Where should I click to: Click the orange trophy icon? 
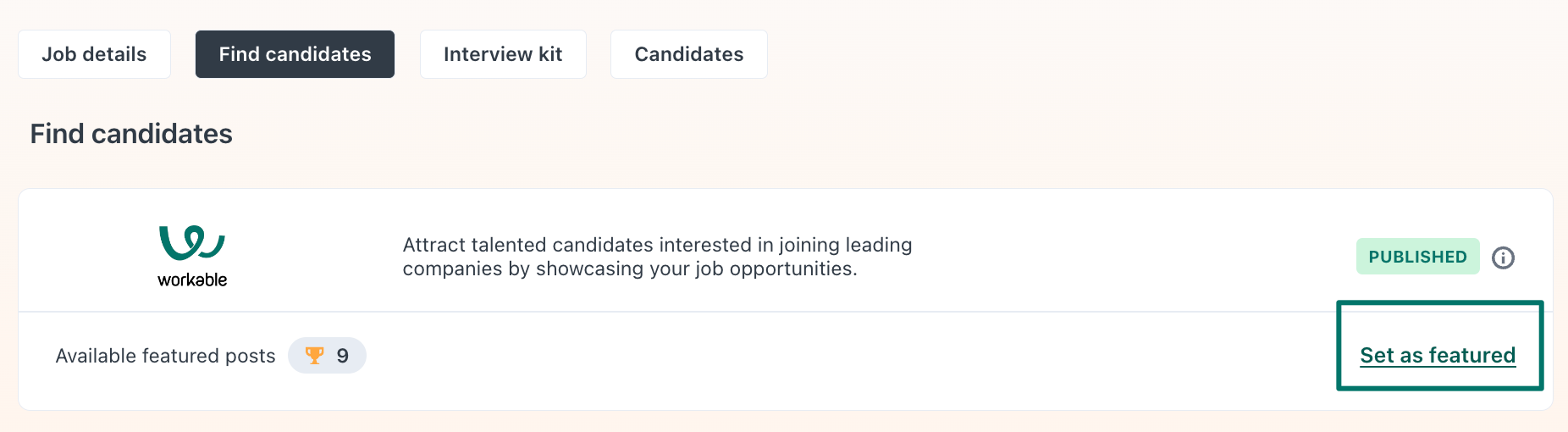pos(314,356)
